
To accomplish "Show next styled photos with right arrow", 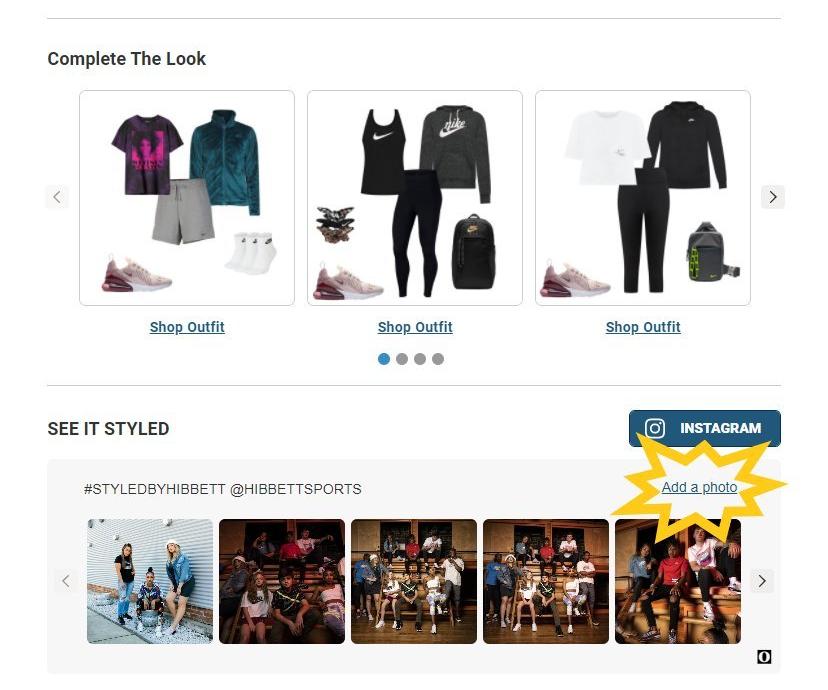I will 762,581.
